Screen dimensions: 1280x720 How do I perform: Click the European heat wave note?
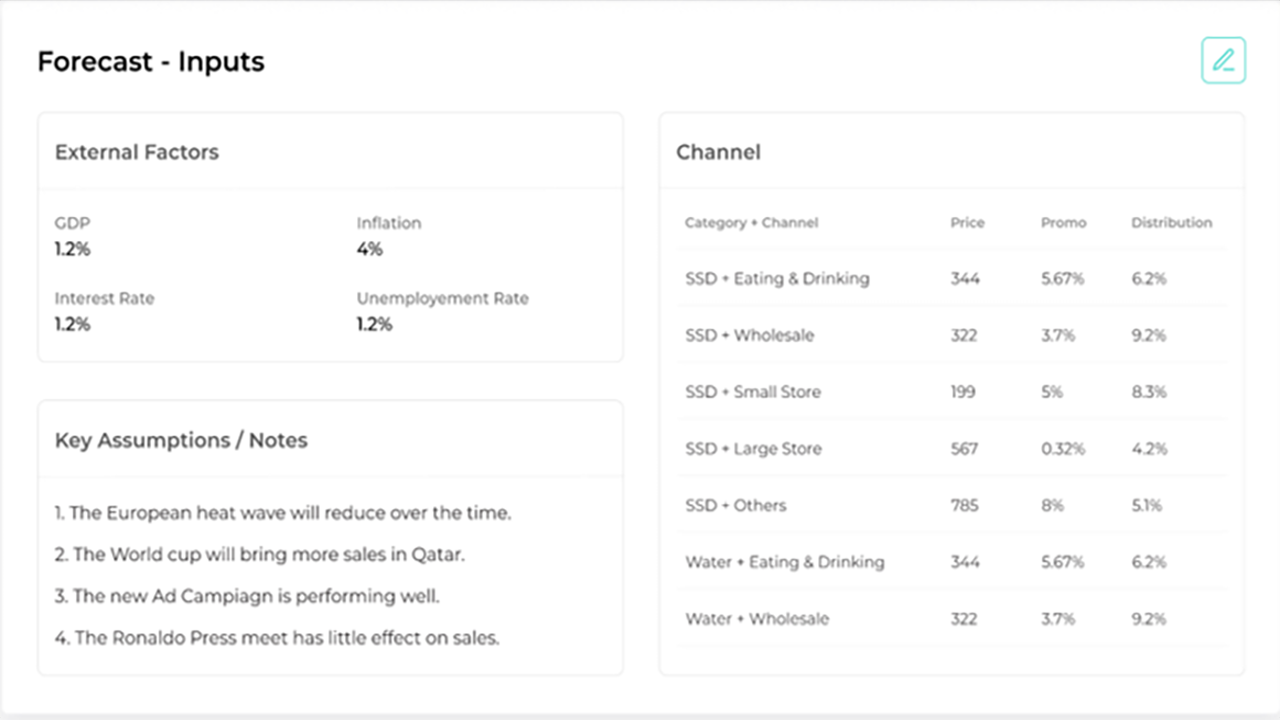tap(283, 513)
